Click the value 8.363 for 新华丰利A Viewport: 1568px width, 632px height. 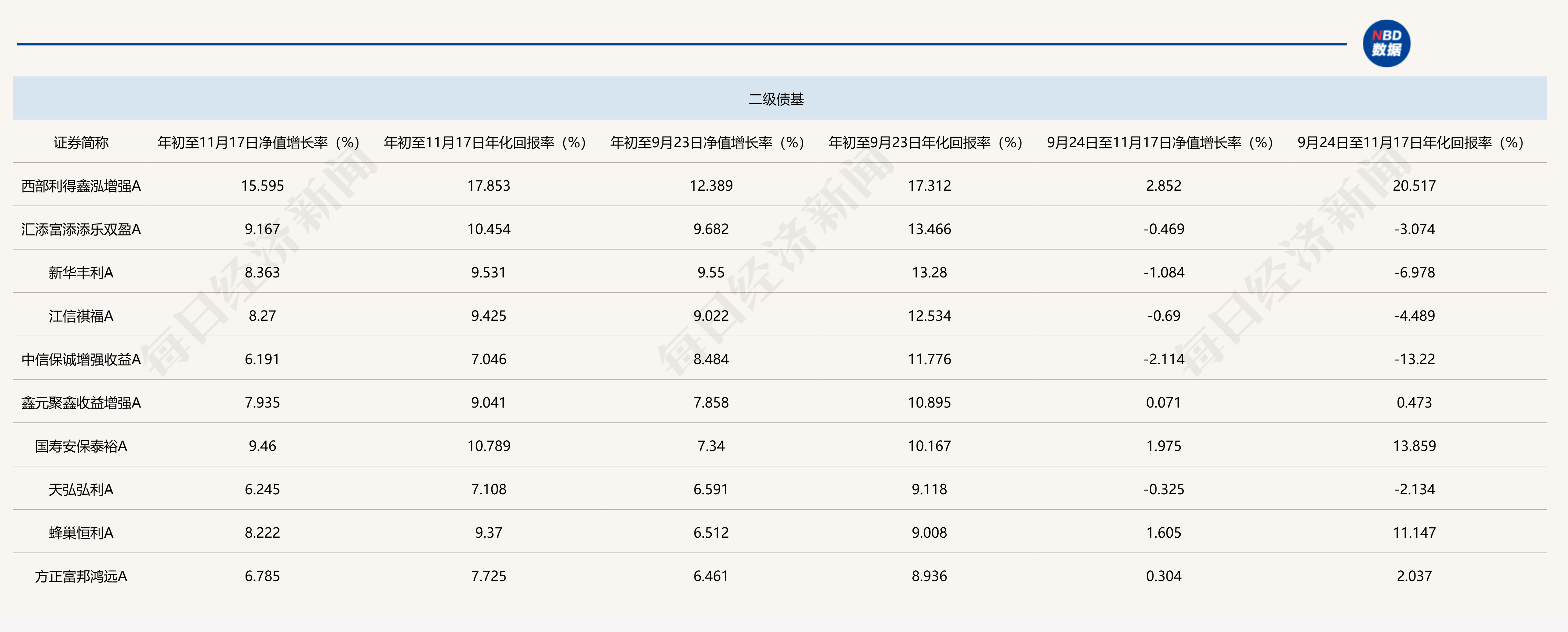pyautogui.click(x=262, y=273)
